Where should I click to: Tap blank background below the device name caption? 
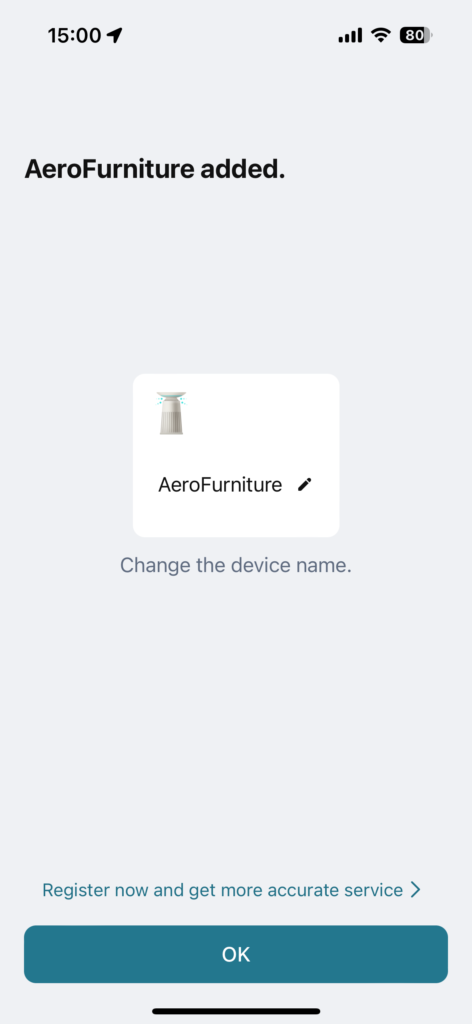tap(236, 718)
